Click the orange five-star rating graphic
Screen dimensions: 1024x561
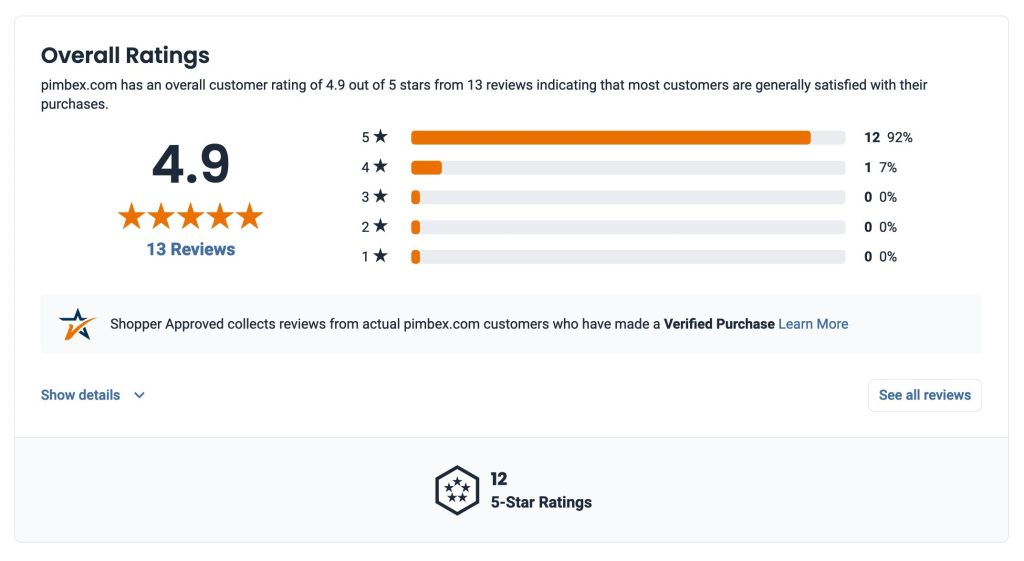coord(190,215)
